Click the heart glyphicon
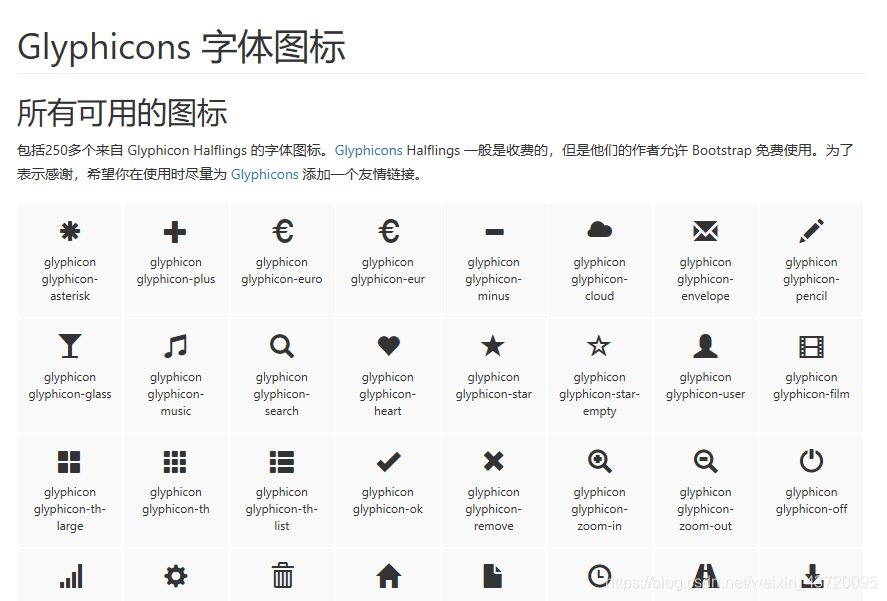Screen dimensions: 887x601 [x=389, y=346]
